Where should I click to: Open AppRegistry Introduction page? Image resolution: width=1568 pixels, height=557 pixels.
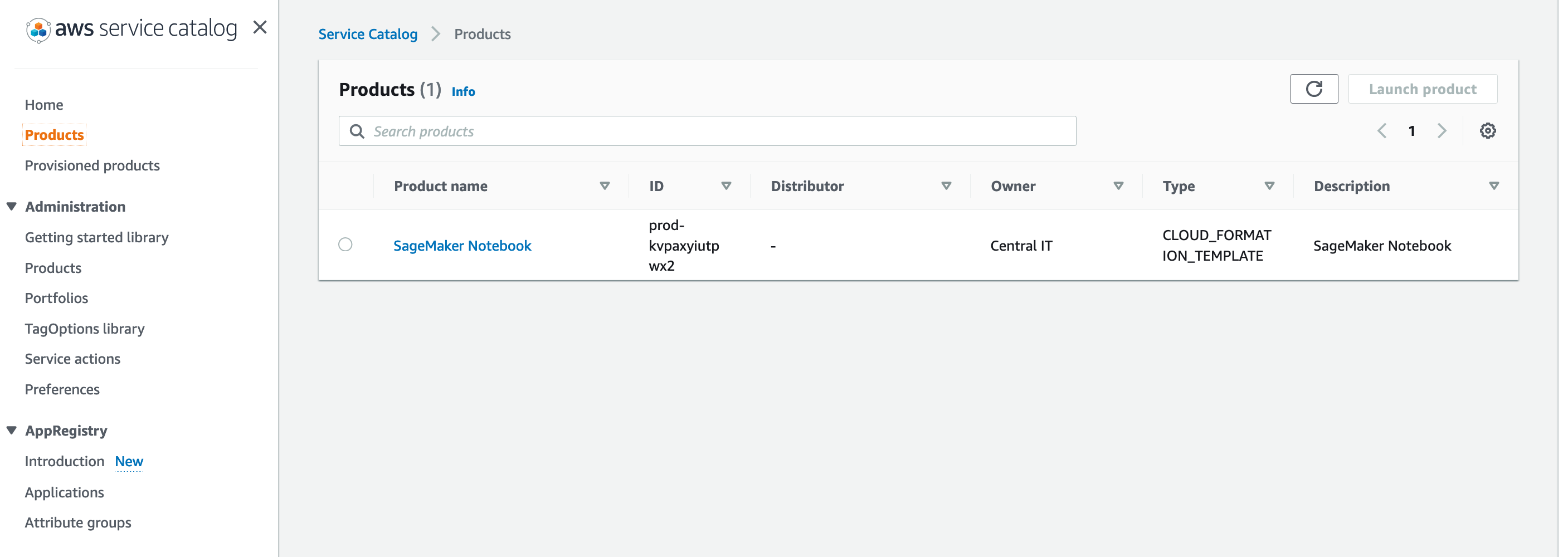(x=65, y=461)
